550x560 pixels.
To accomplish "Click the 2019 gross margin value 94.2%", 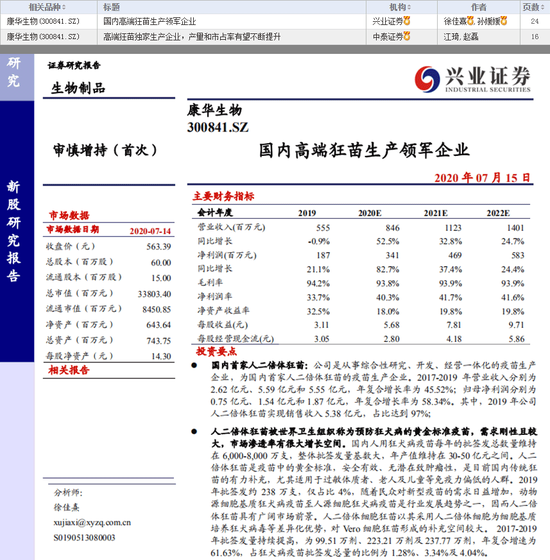I will pos(318,284).
